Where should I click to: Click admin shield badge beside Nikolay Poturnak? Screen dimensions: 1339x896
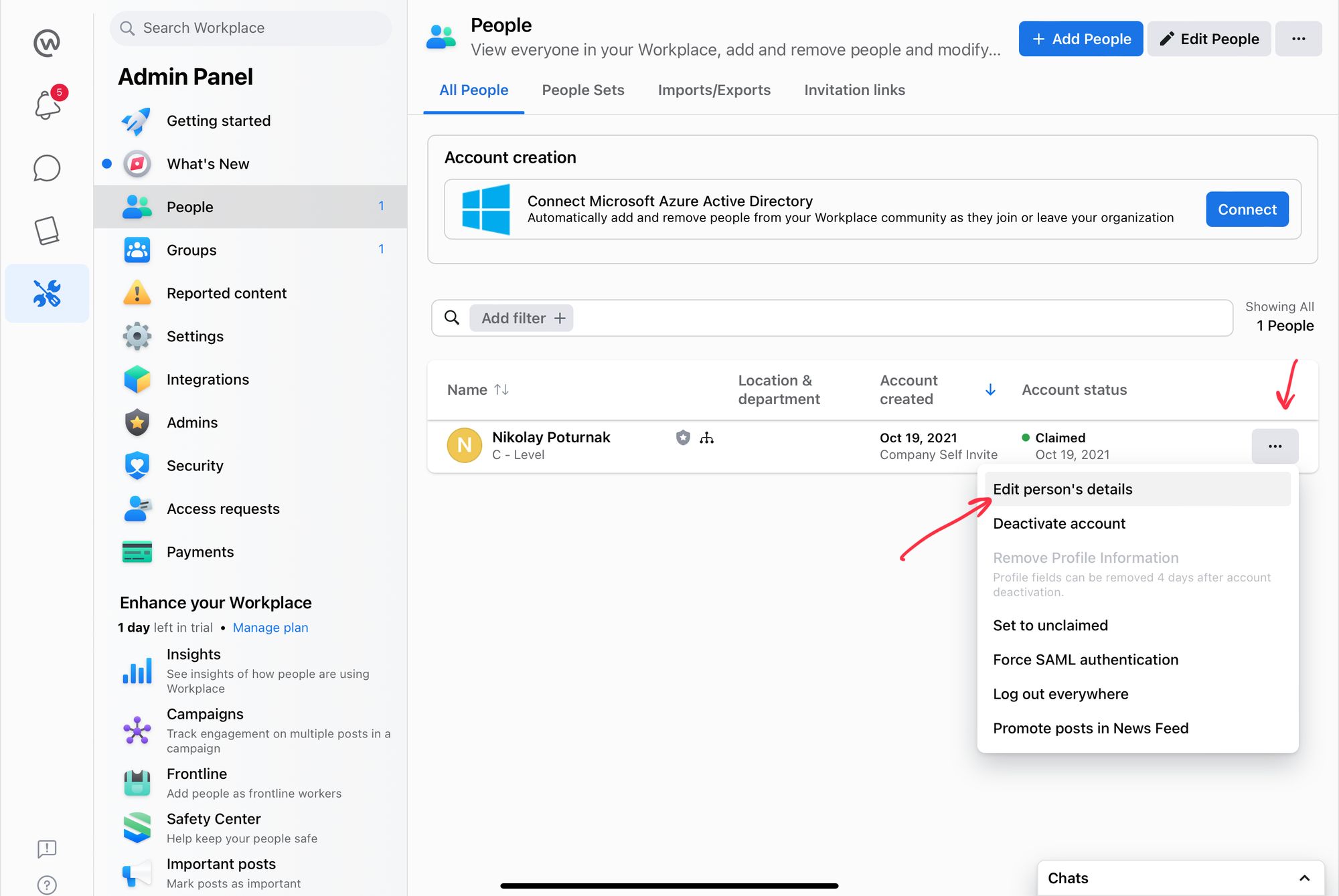pyautogui.click(x=683, y=438)
